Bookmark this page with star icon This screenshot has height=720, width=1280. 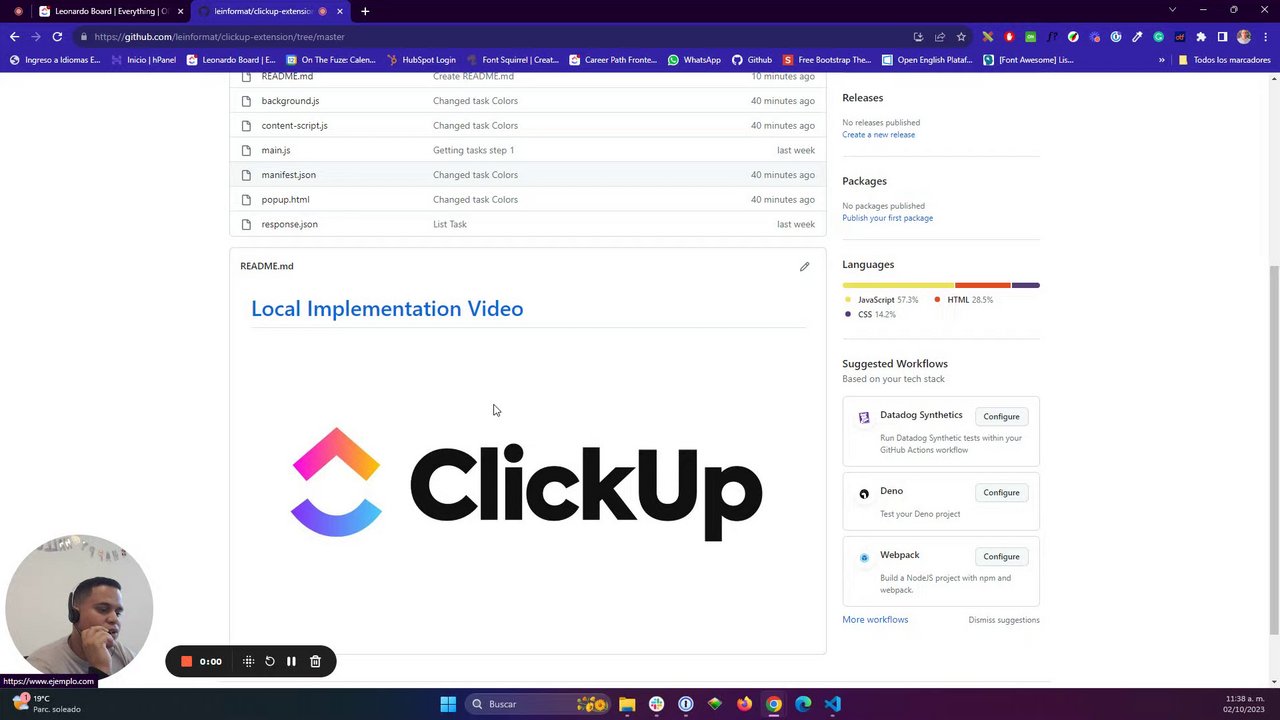pos(961,37)
